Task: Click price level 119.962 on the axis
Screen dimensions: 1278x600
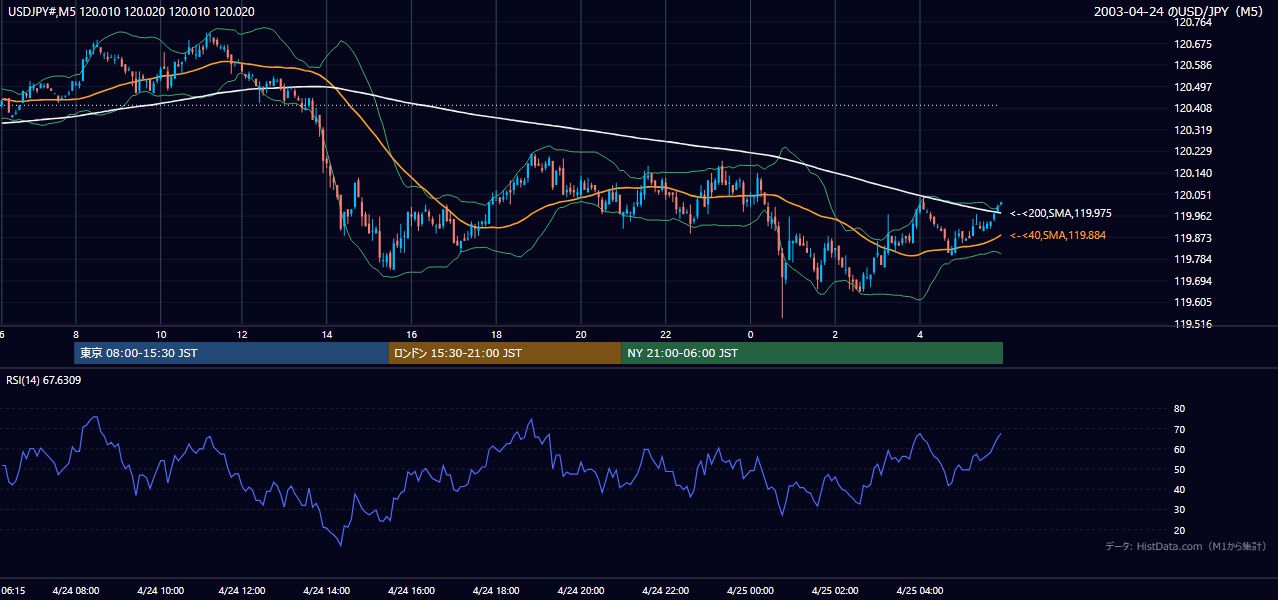Action: [1191, 216]
